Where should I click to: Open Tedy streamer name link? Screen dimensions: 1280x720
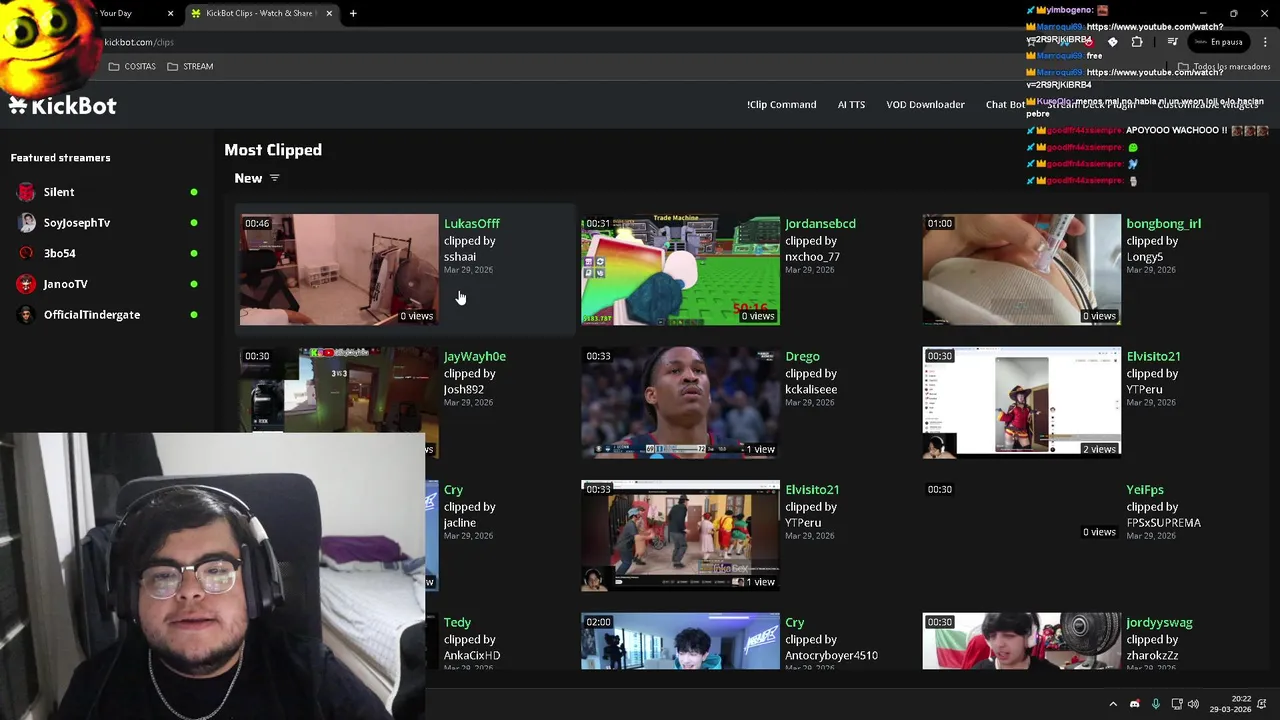[x=457, y=622]
